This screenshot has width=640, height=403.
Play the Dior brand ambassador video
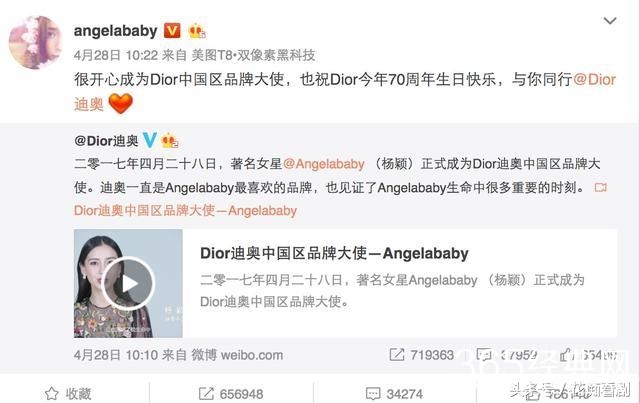(128, 283)
